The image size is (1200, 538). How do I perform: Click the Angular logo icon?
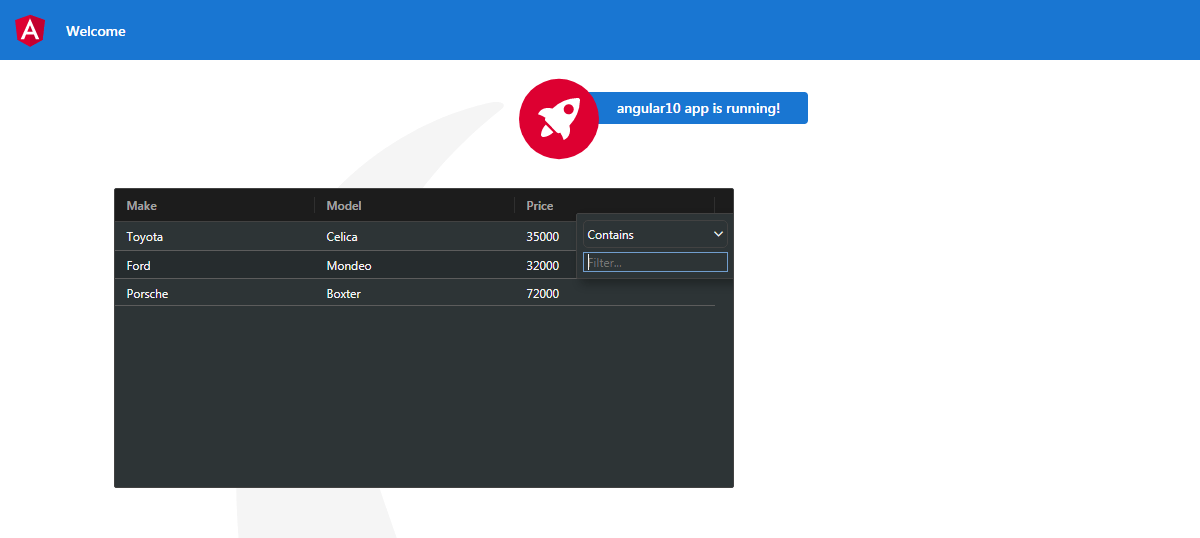[x=30, y=30]
